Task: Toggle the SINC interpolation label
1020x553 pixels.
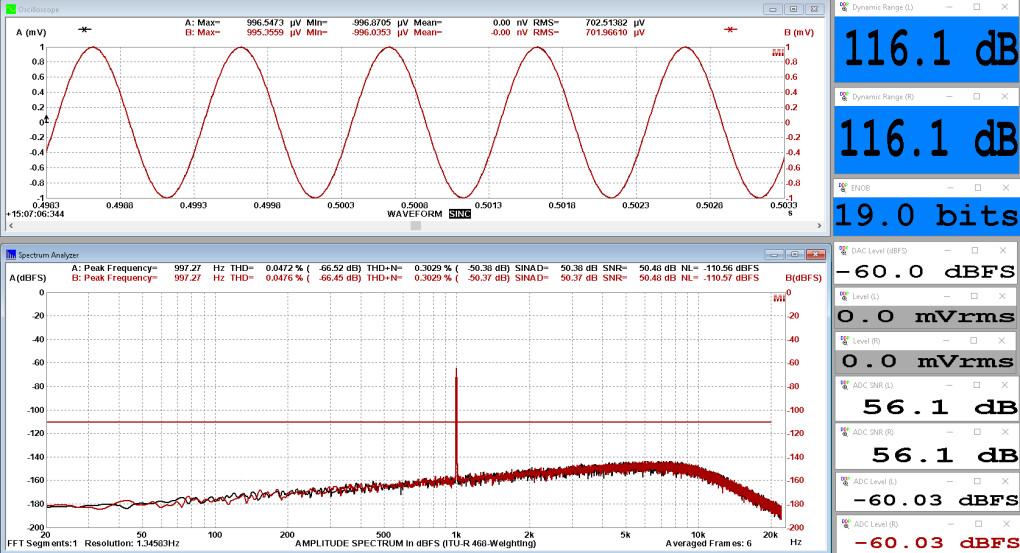Action: (x=459, y=214)
